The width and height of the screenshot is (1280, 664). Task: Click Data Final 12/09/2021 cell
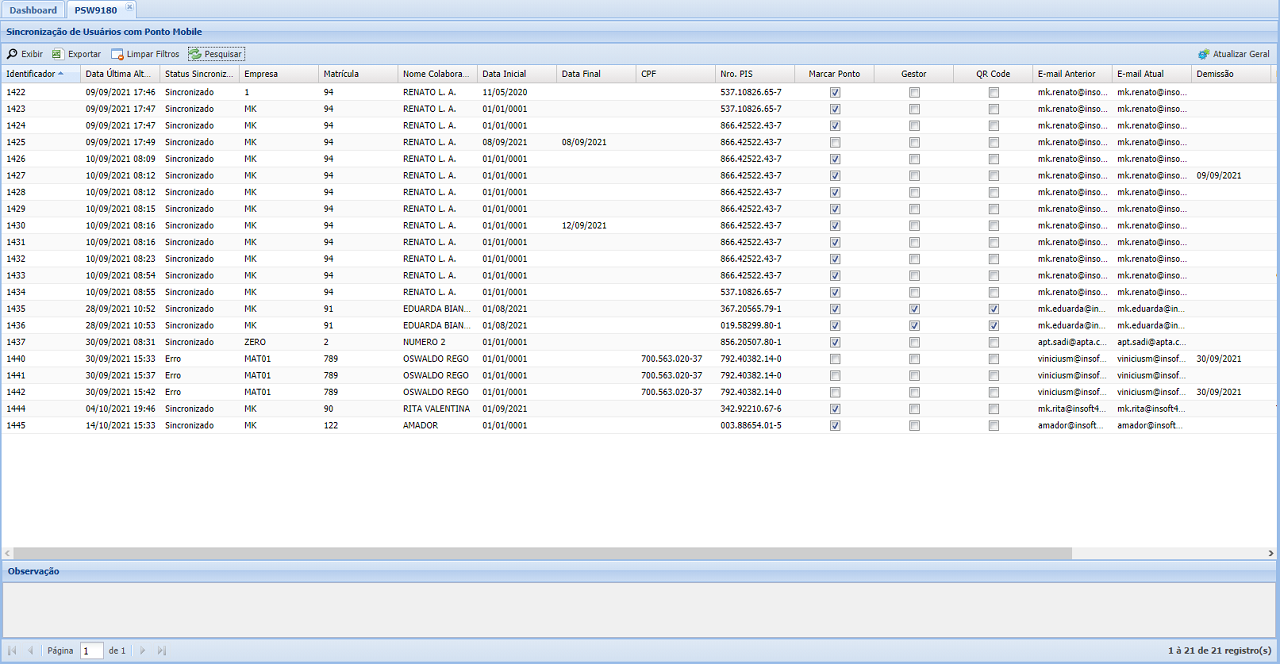click(x=584, y=225)
